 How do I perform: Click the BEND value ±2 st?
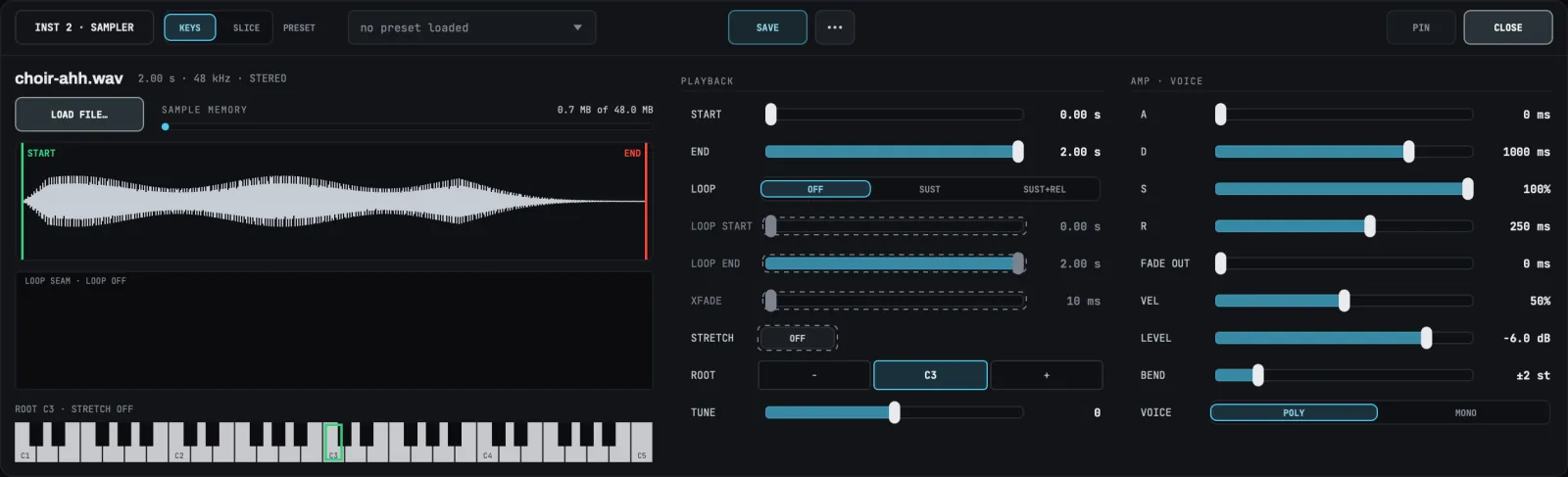[x=1533, y=375]
